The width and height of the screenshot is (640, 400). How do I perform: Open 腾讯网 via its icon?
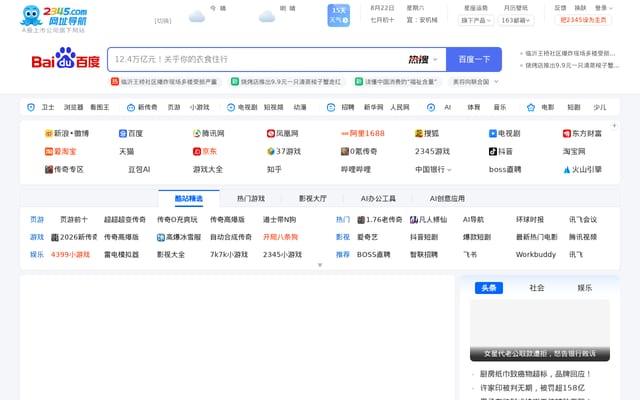tap(197, 133)
